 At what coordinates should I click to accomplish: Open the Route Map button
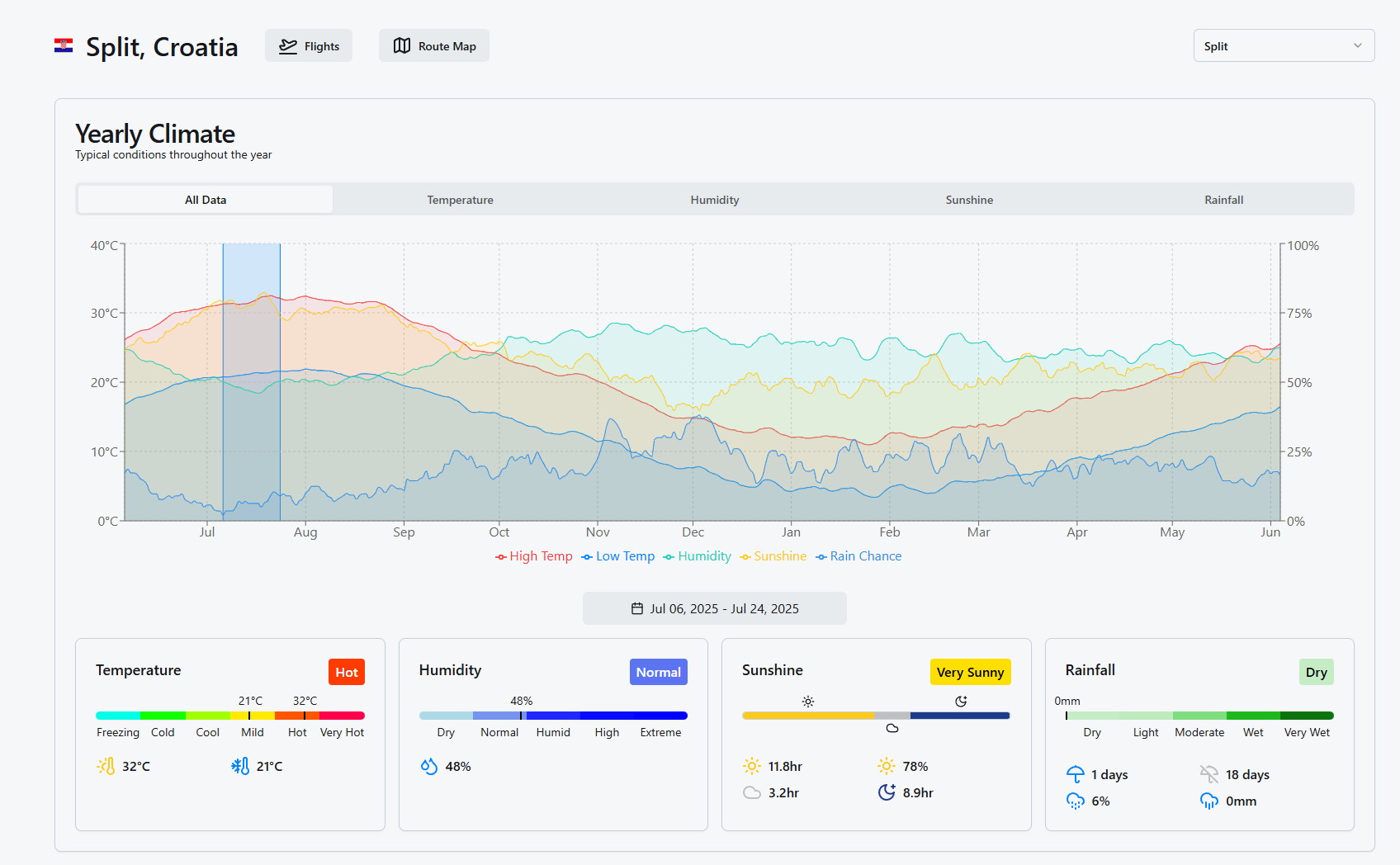click(x=434, y=46)
